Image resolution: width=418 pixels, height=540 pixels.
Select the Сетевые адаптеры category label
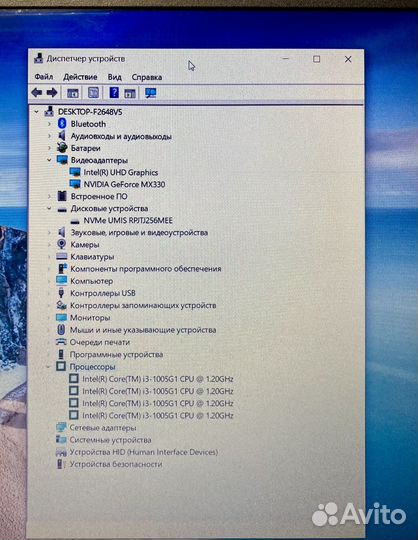click(103, 428)
